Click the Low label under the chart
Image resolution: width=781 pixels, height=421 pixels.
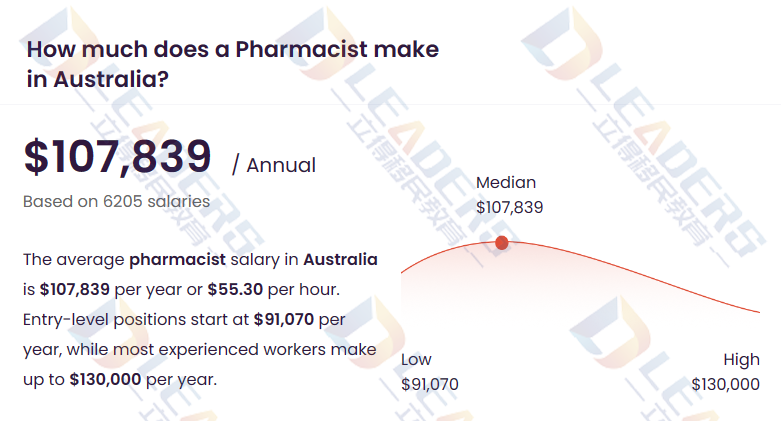coord(416,359)
